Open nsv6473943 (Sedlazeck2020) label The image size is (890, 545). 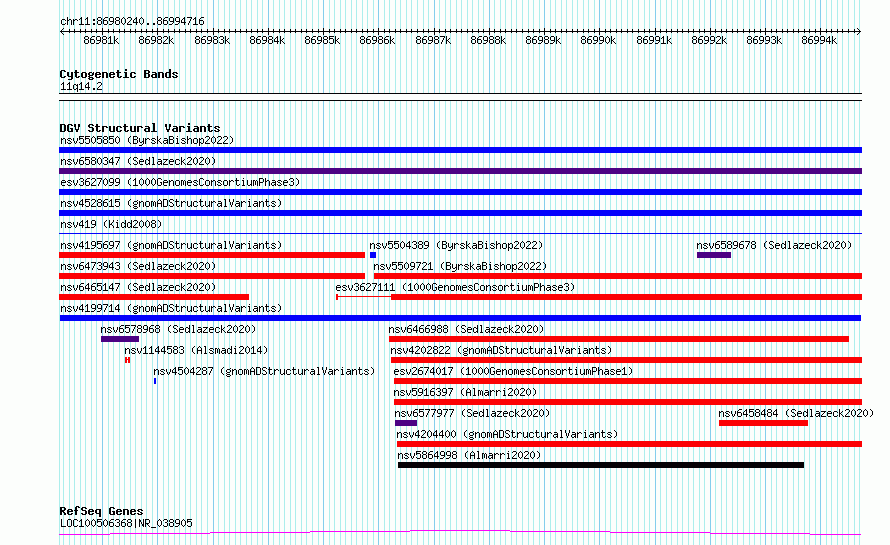pos(138,266)
